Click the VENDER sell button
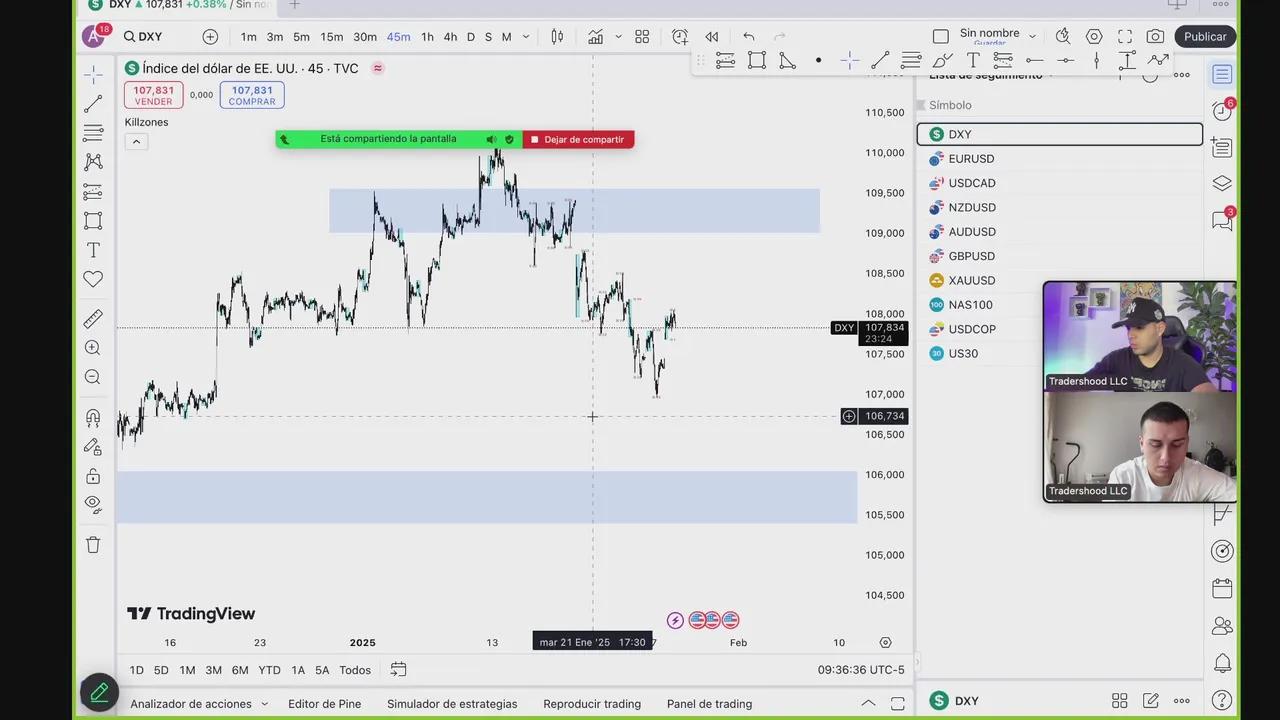This screenshot has width=1280, height=720. 154,95
